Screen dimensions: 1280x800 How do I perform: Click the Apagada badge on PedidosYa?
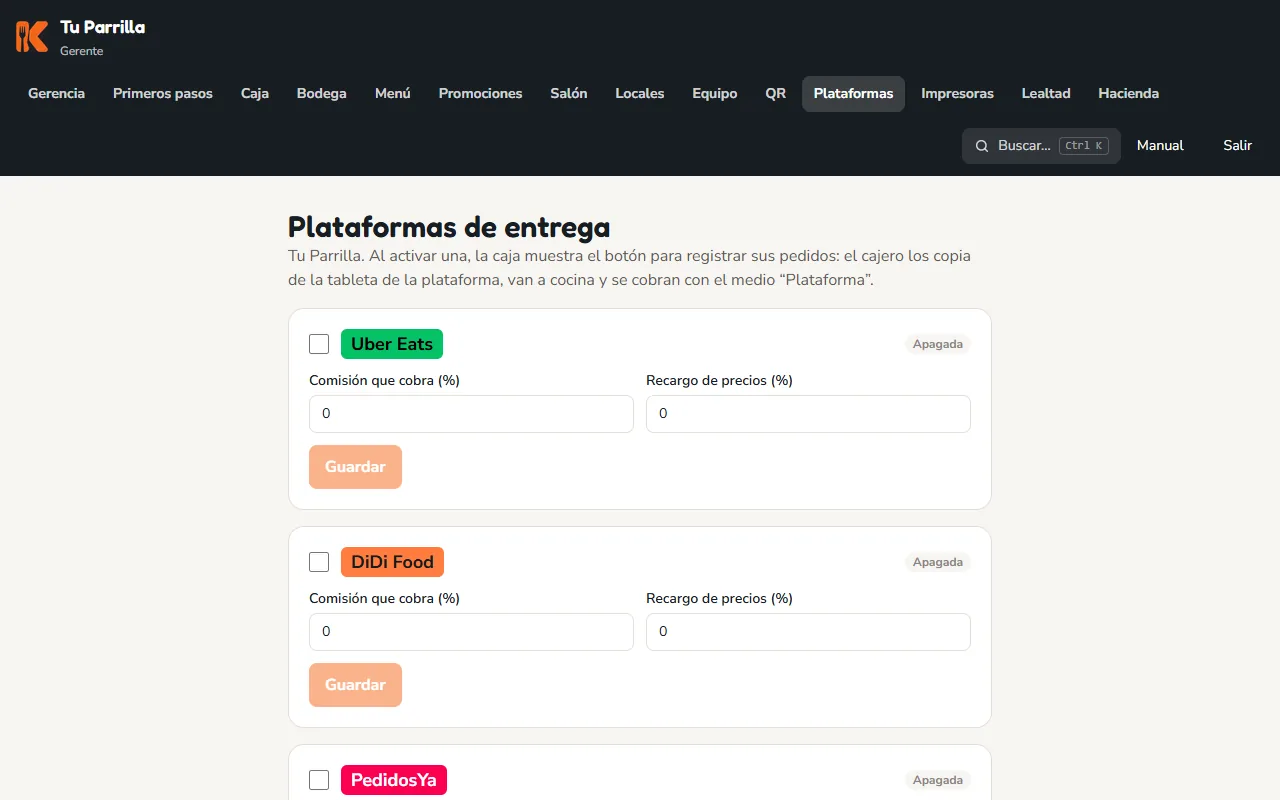(938, 780)
